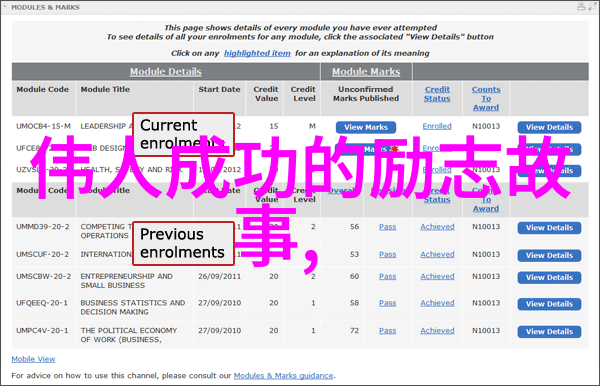
Task: Click the overall mark 60 for UMSCBW-20-2
Action: (x=354, y=276)
